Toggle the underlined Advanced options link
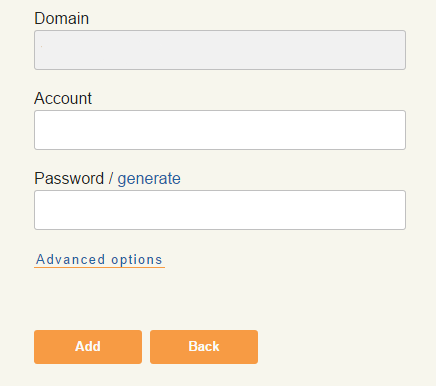The width and height of the screenshot is (436, 386). pyautogui.click(x=99, y=260)
